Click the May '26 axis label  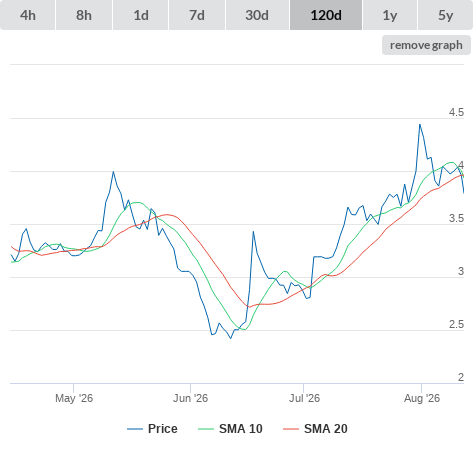click(74, 398)
